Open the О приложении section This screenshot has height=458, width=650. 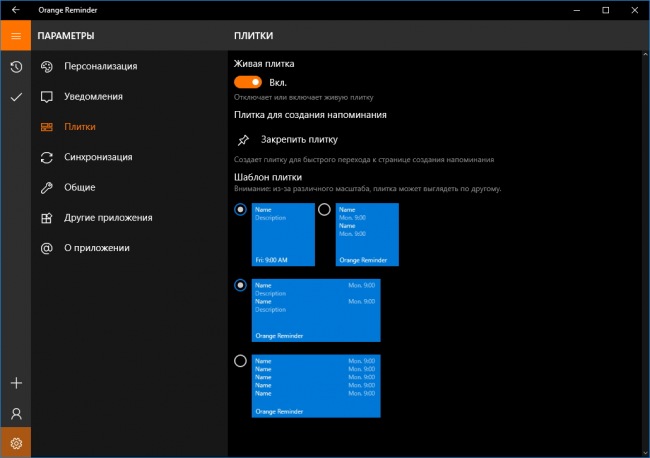pos(129,248)
